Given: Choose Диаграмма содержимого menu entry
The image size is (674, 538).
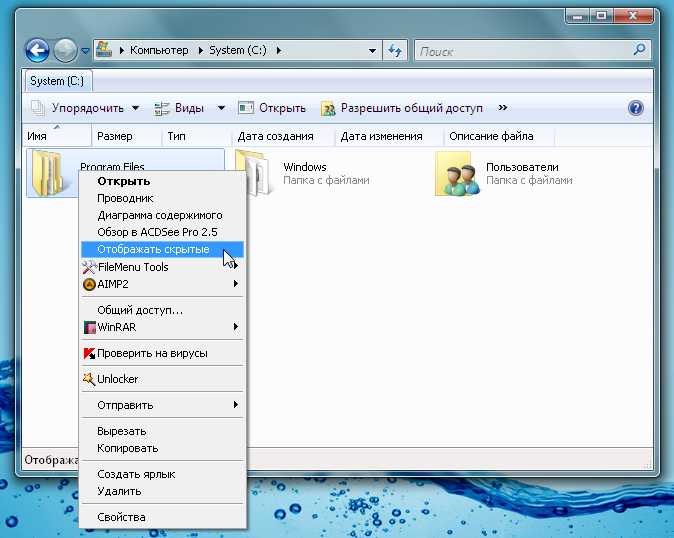Looking at the screenshot, I should click(x=162, y=215).
